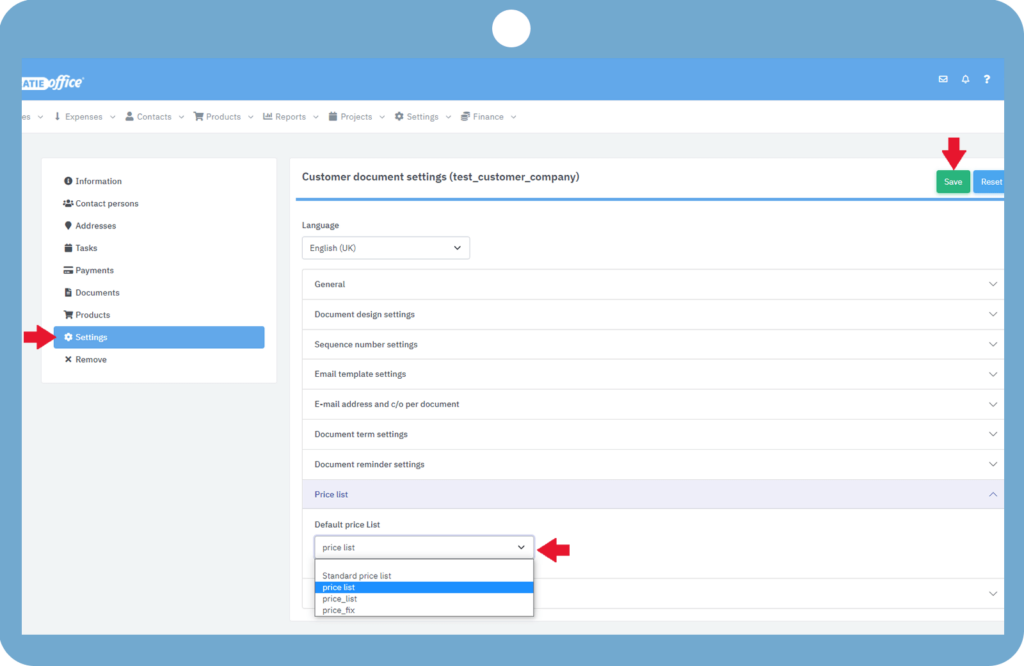
Task: Open the Finance menu in navbar
Action: 488,117
